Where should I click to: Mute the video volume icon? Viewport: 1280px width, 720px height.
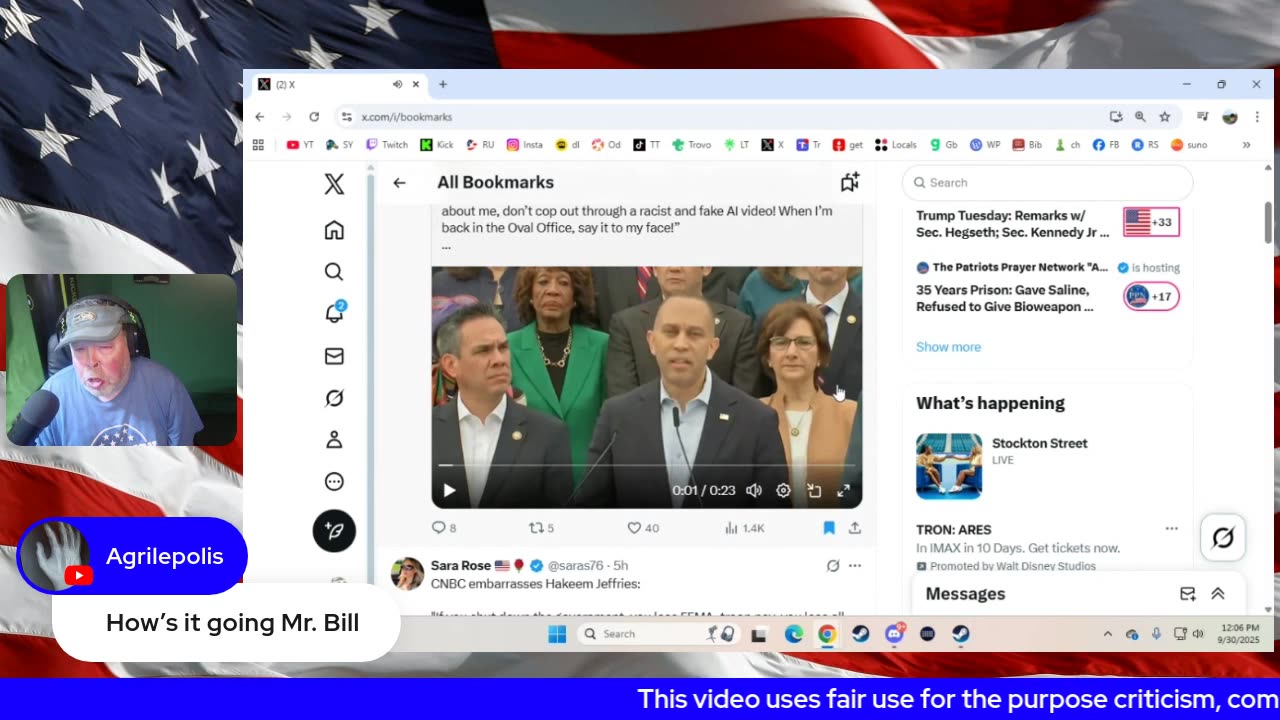(754, 490)
